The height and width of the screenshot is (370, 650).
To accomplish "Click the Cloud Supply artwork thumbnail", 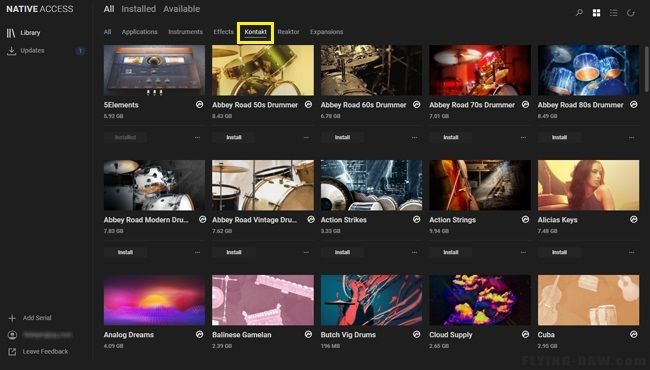I will pyautogui.click(x=480, y=300).
